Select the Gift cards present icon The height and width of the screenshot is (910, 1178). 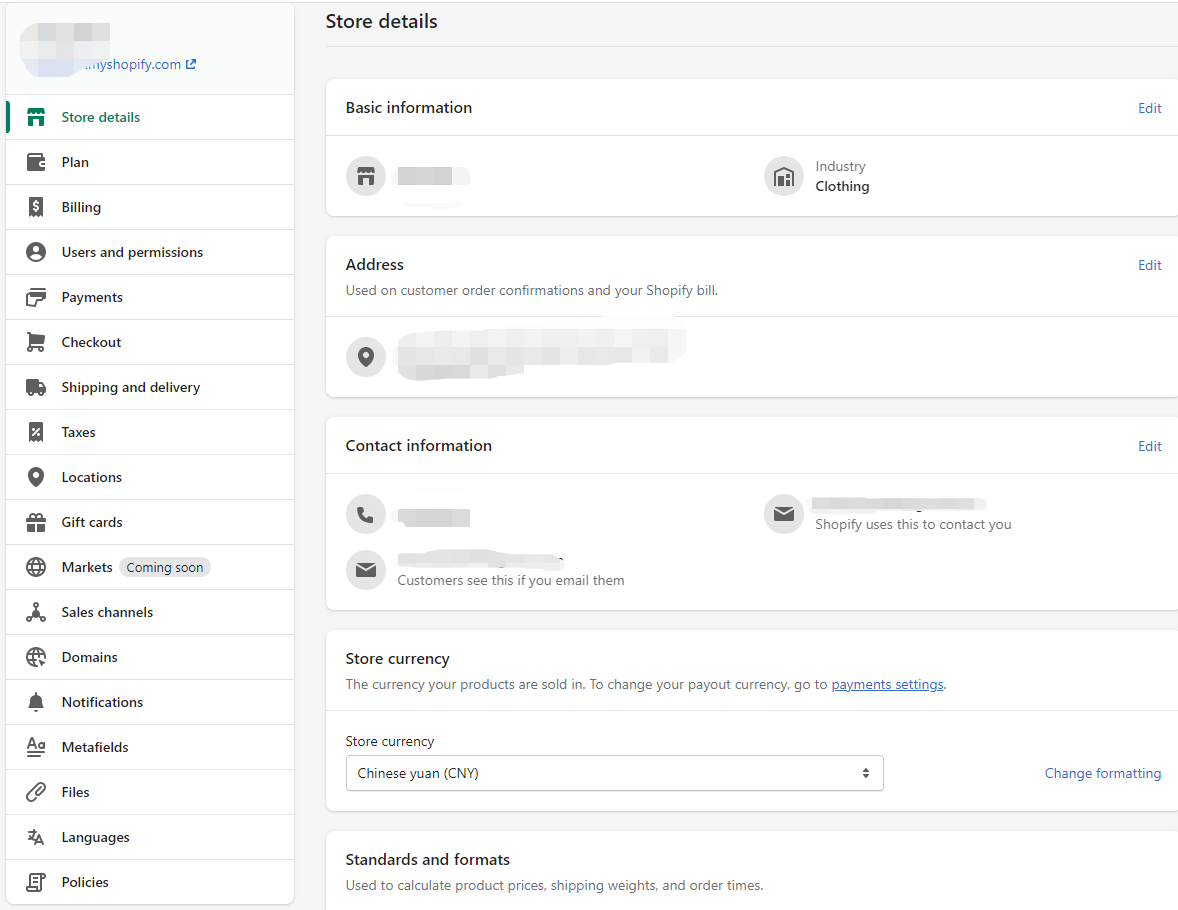[36, 522]
